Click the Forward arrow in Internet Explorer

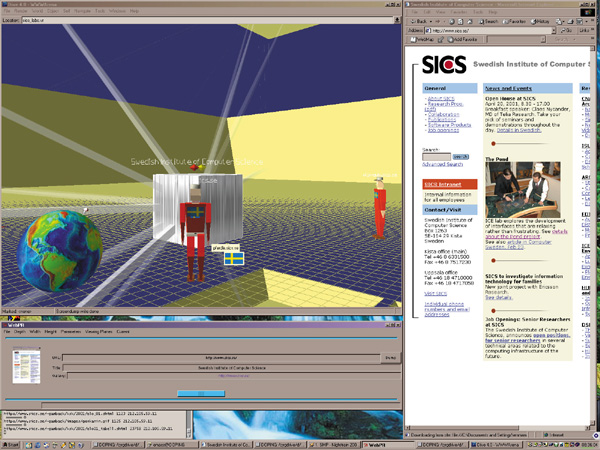[x=438, y=21]
